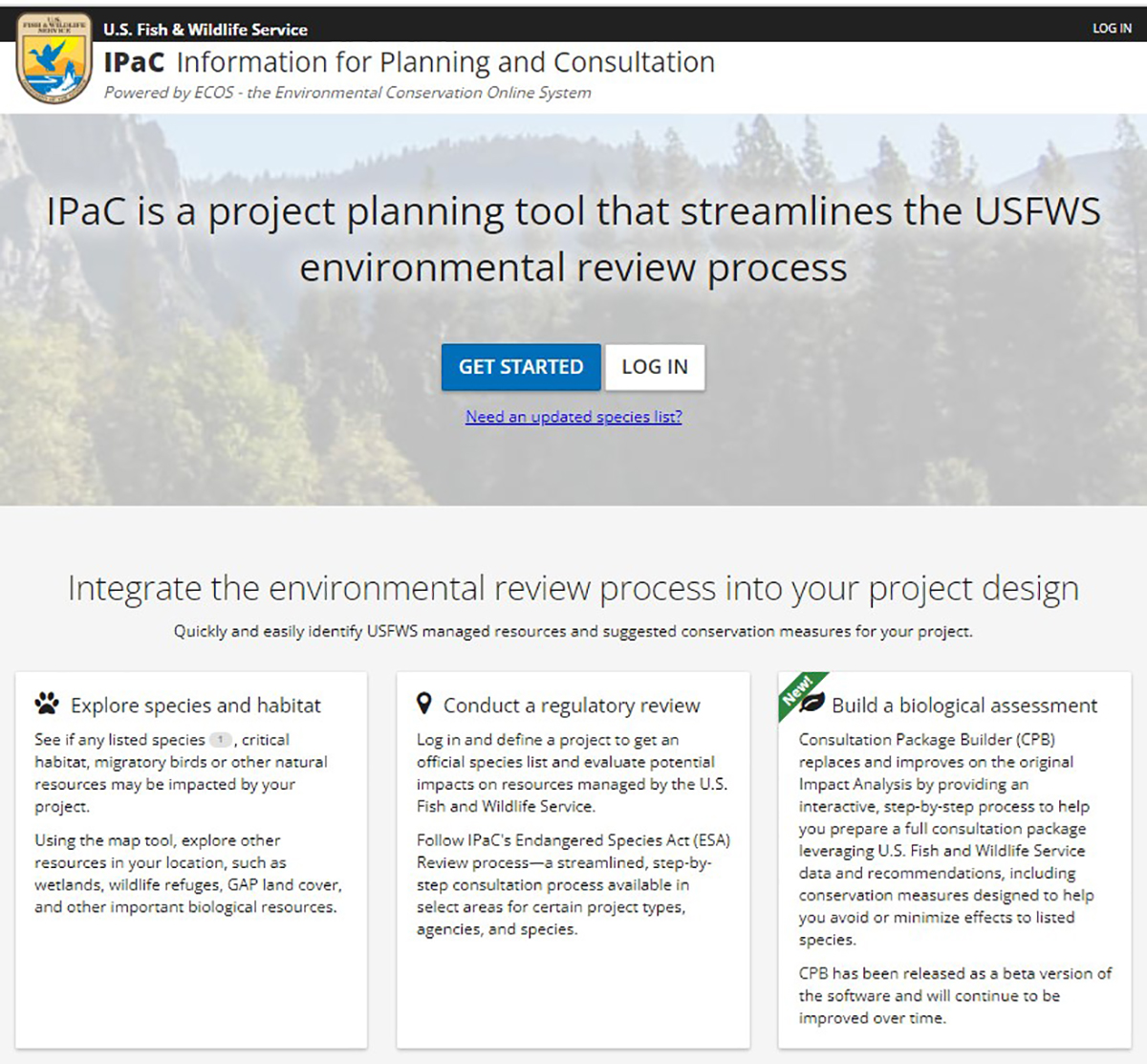Select the 'Explore species and habitat' heading
The image size is (1147, 1064).
(196, 706)
